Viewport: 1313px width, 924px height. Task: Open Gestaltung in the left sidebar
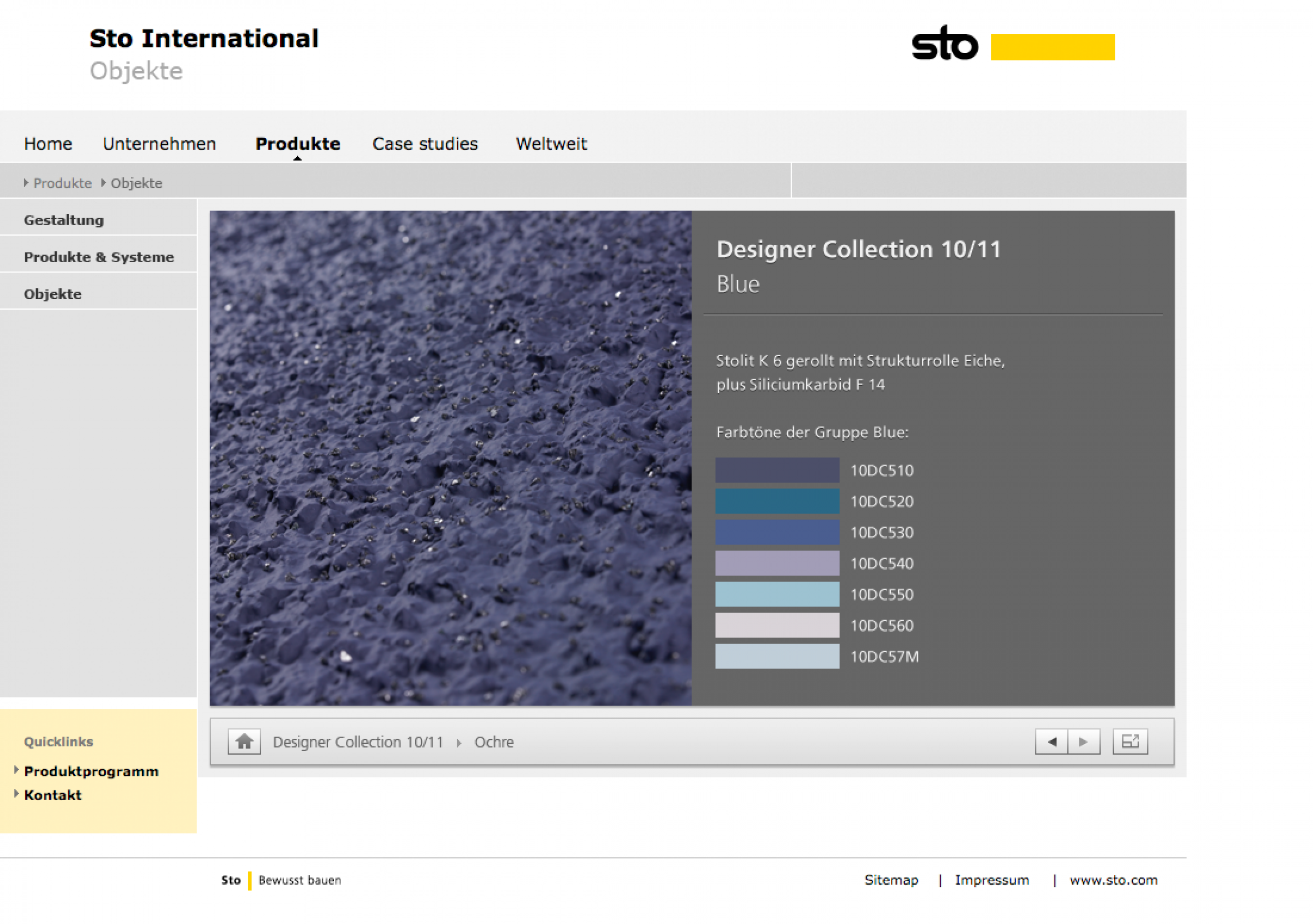[x=63, y=220]
